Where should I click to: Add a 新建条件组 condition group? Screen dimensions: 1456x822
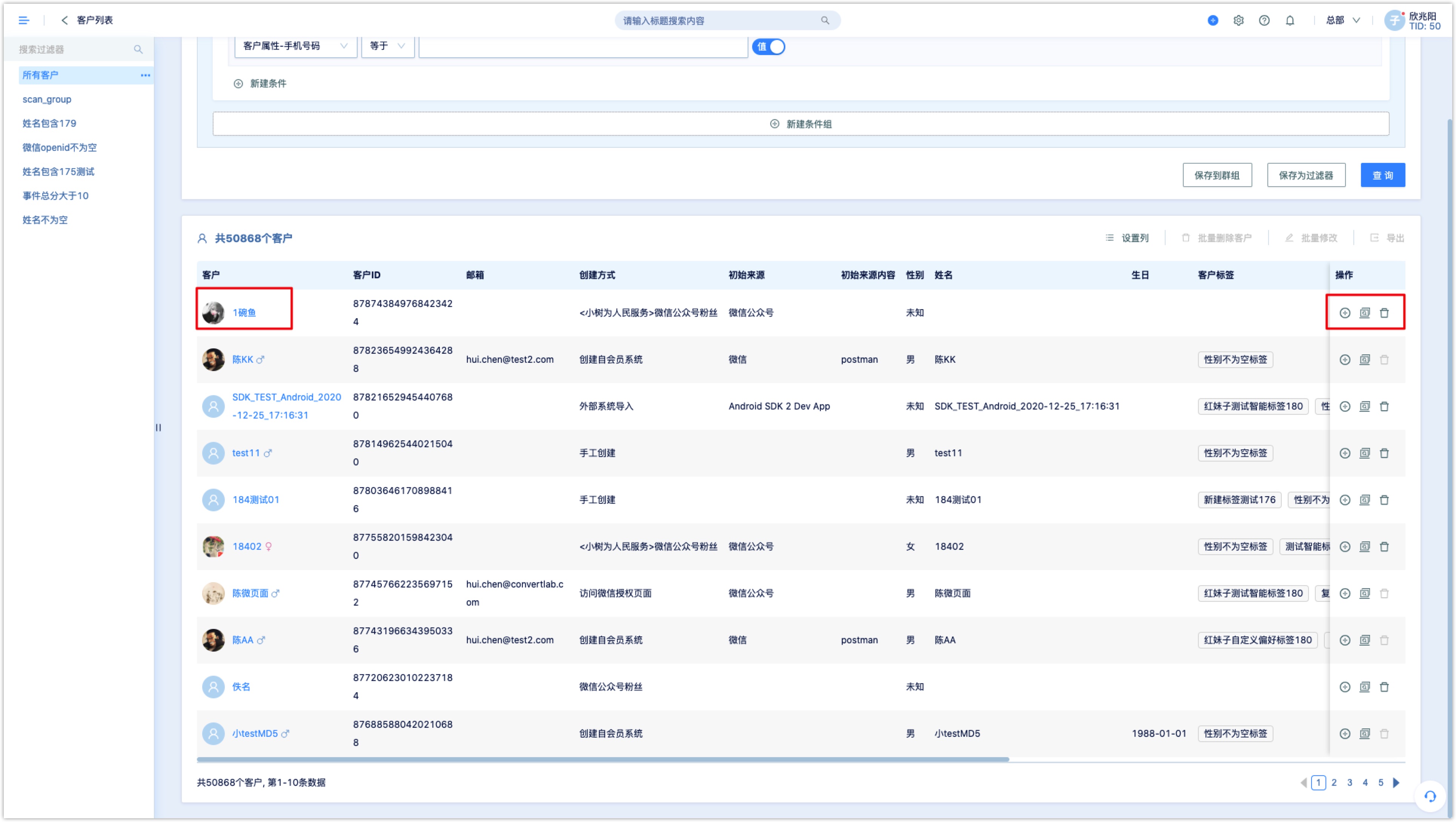pyautogui.click(x=800, y=124)
